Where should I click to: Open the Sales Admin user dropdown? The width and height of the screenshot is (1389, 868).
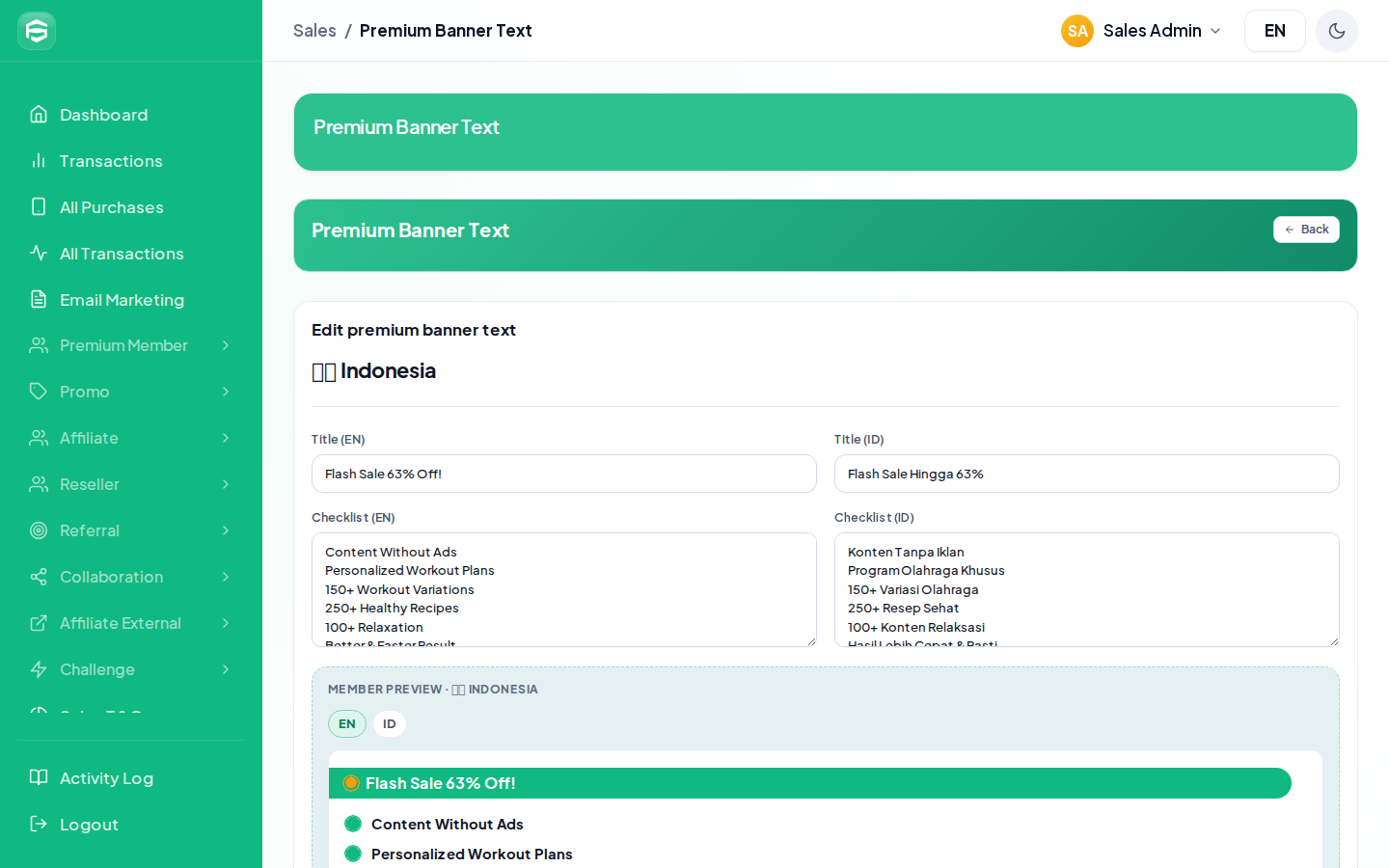point(1141,31)
